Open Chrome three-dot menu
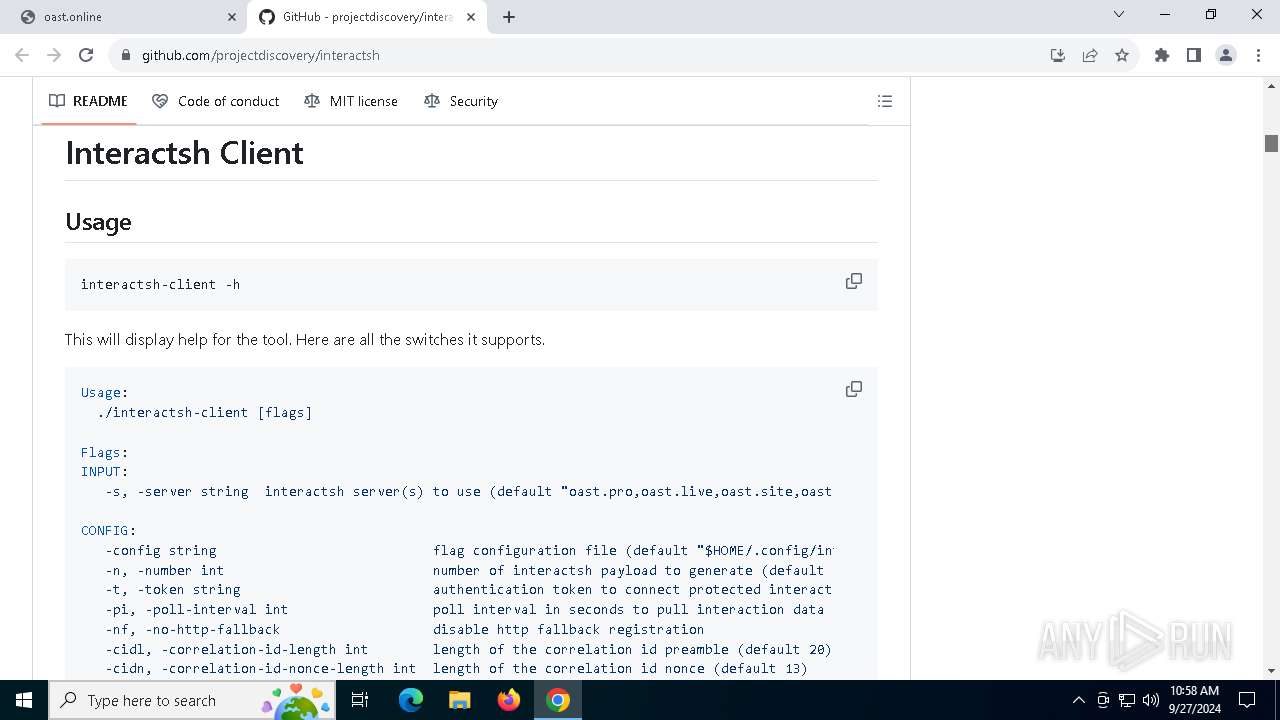The width and height of the screenshot is (1280, 720). click(x=1258, y=55)
